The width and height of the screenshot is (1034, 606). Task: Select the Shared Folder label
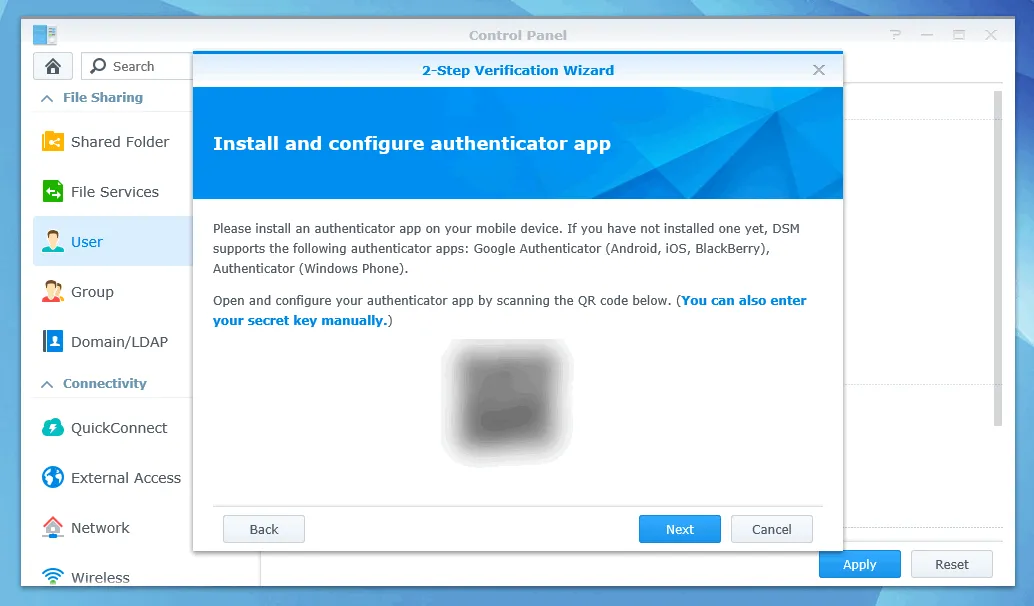120,142
